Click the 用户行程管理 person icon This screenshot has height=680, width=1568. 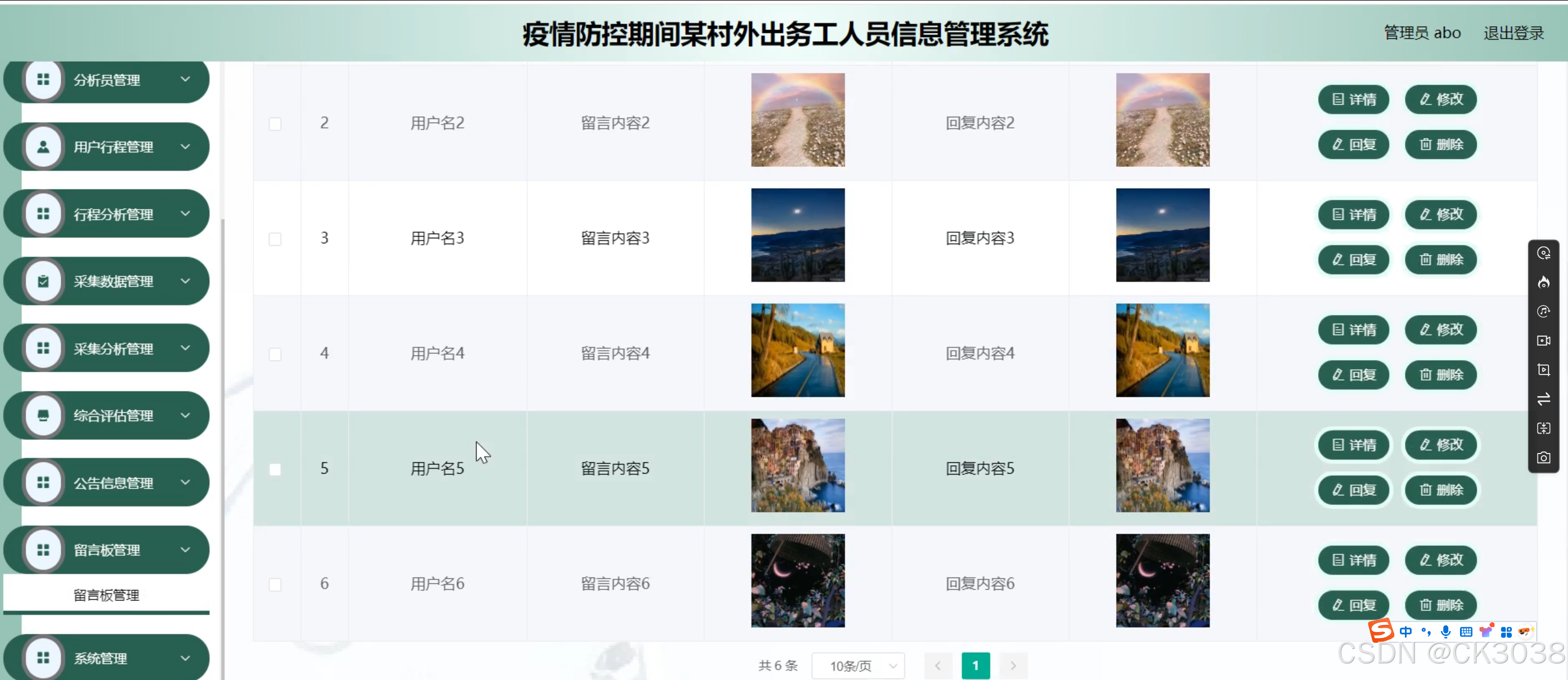pos(43,147)
